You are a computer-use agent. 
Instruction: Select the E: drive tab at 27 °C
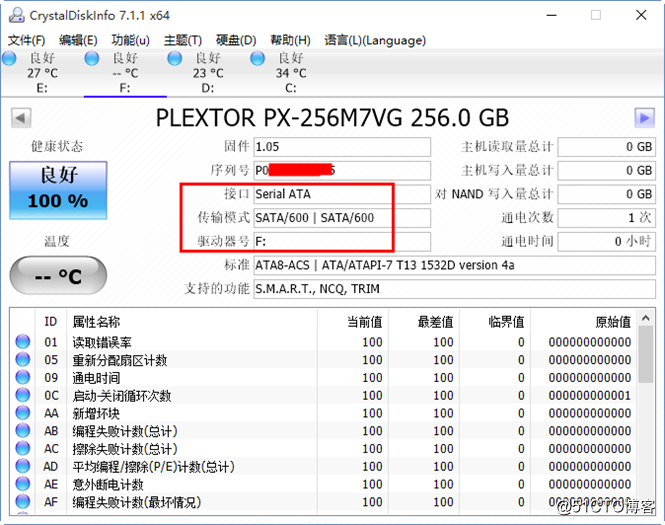[42, 73]
